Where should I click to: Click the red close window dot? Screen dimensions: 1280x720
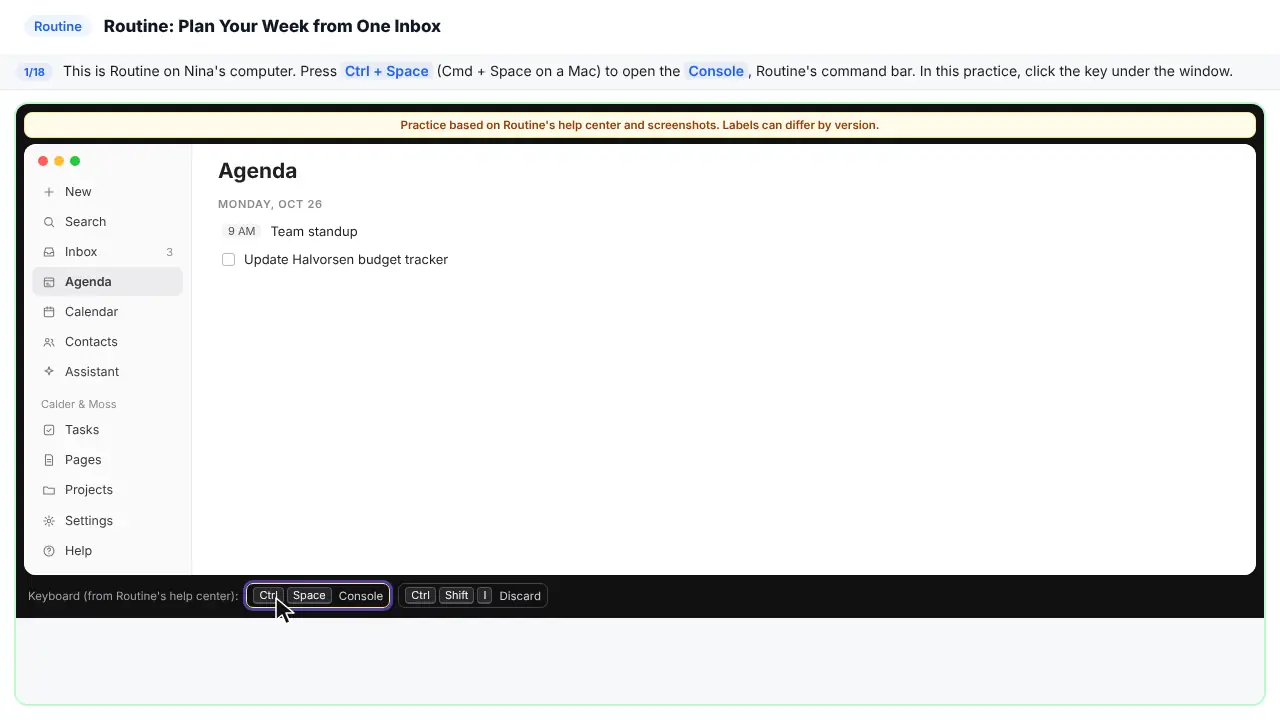pyautogui.click(x=43, y=161)
